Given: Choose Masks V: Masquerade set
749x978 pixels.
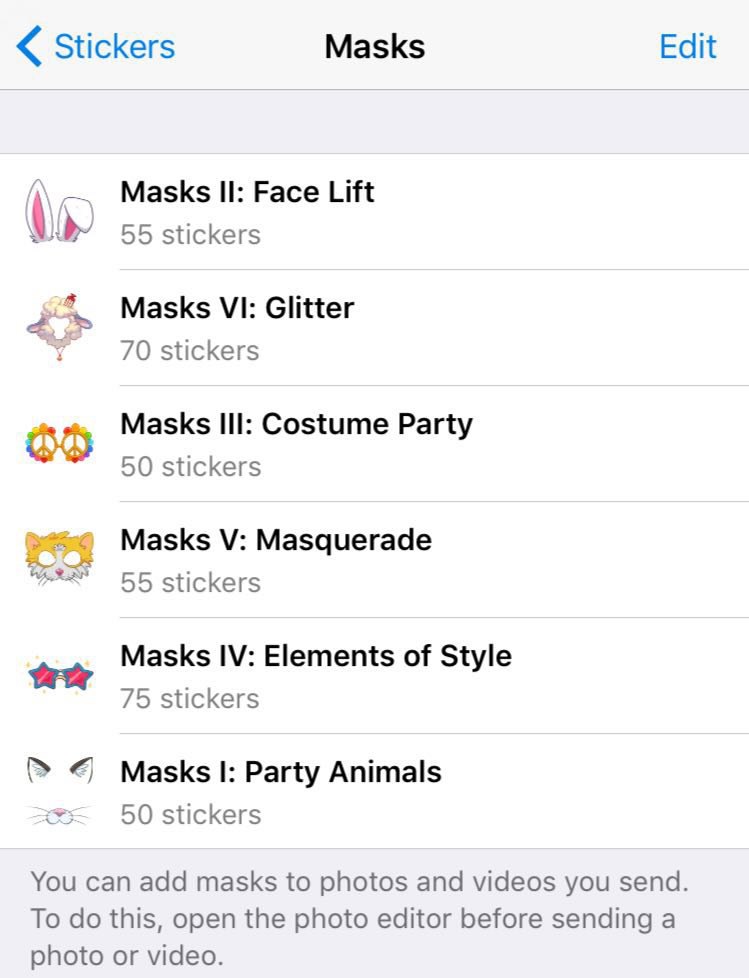Looking at the screenshot, I should (276, 539).
